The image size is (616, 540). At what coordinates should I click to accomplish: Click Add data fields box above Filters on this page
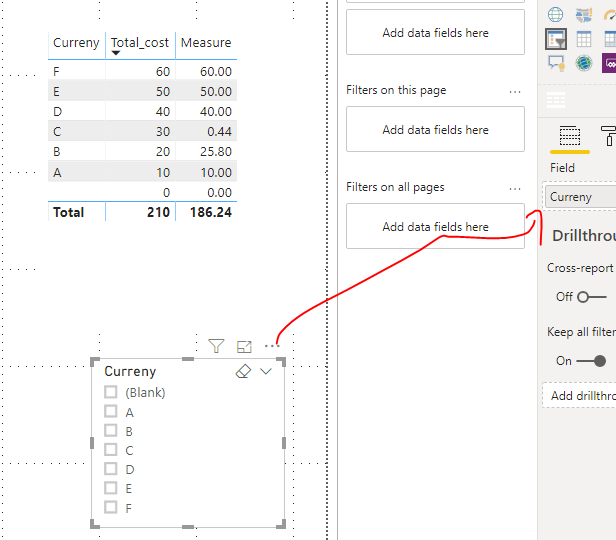point(435,32)
